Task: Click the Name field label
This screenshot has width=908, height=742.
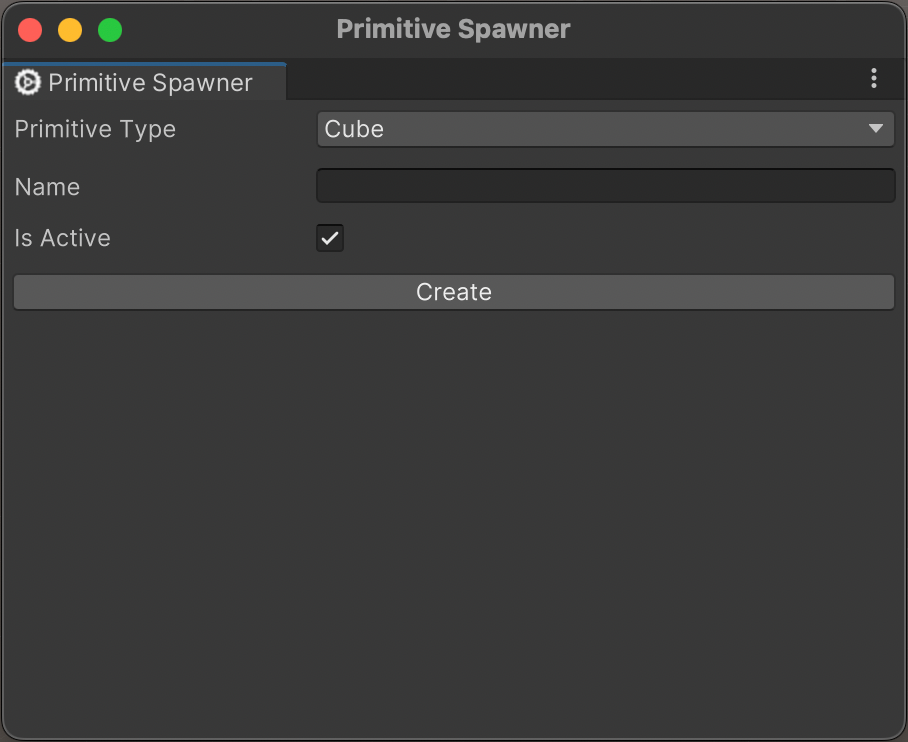Action: 47,187
